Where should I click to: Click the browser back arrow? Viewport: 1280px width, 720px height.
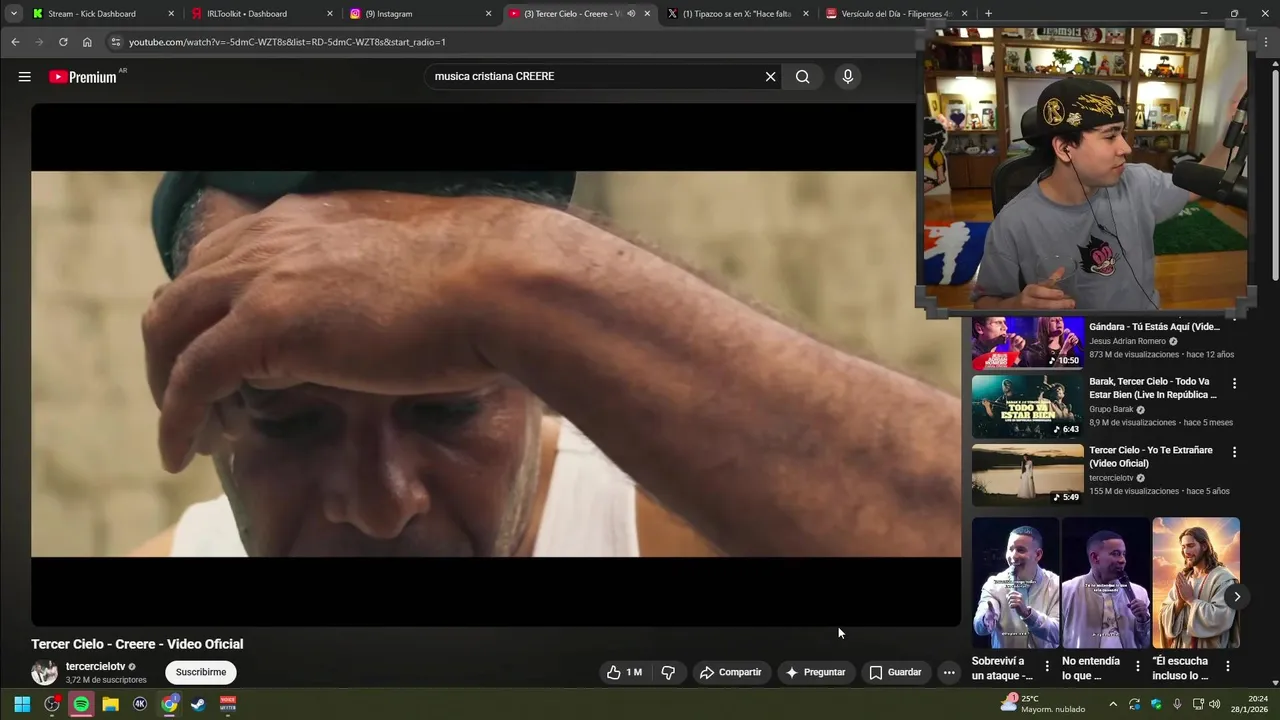(15, 42)
